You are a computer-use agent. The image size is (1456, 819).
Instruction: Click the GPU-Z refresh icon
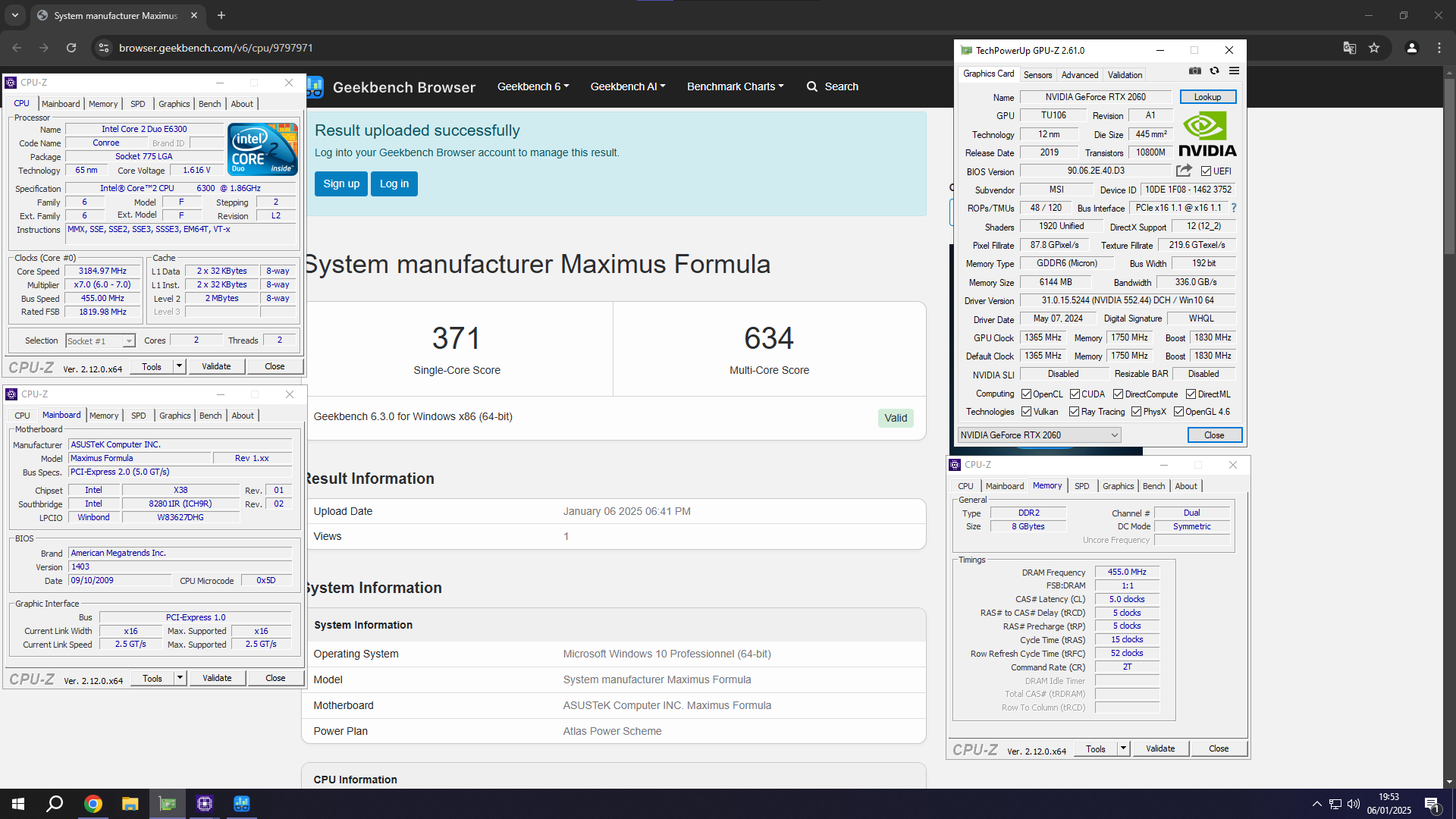click(1214, 71)
